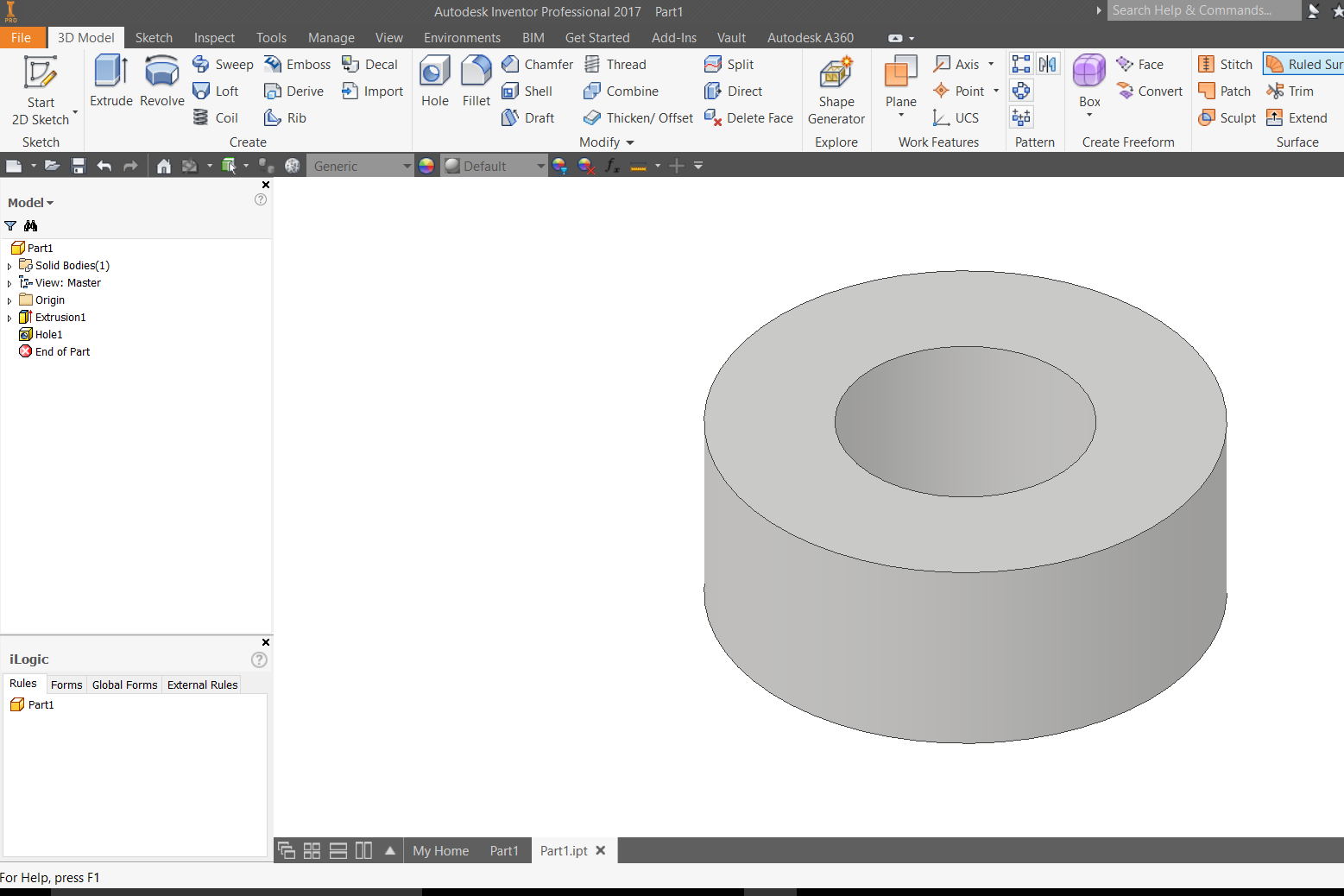The height and width of the screenshot is (896, 1344).
Task: Start a 2D Sketch
Action: point(41,91)
